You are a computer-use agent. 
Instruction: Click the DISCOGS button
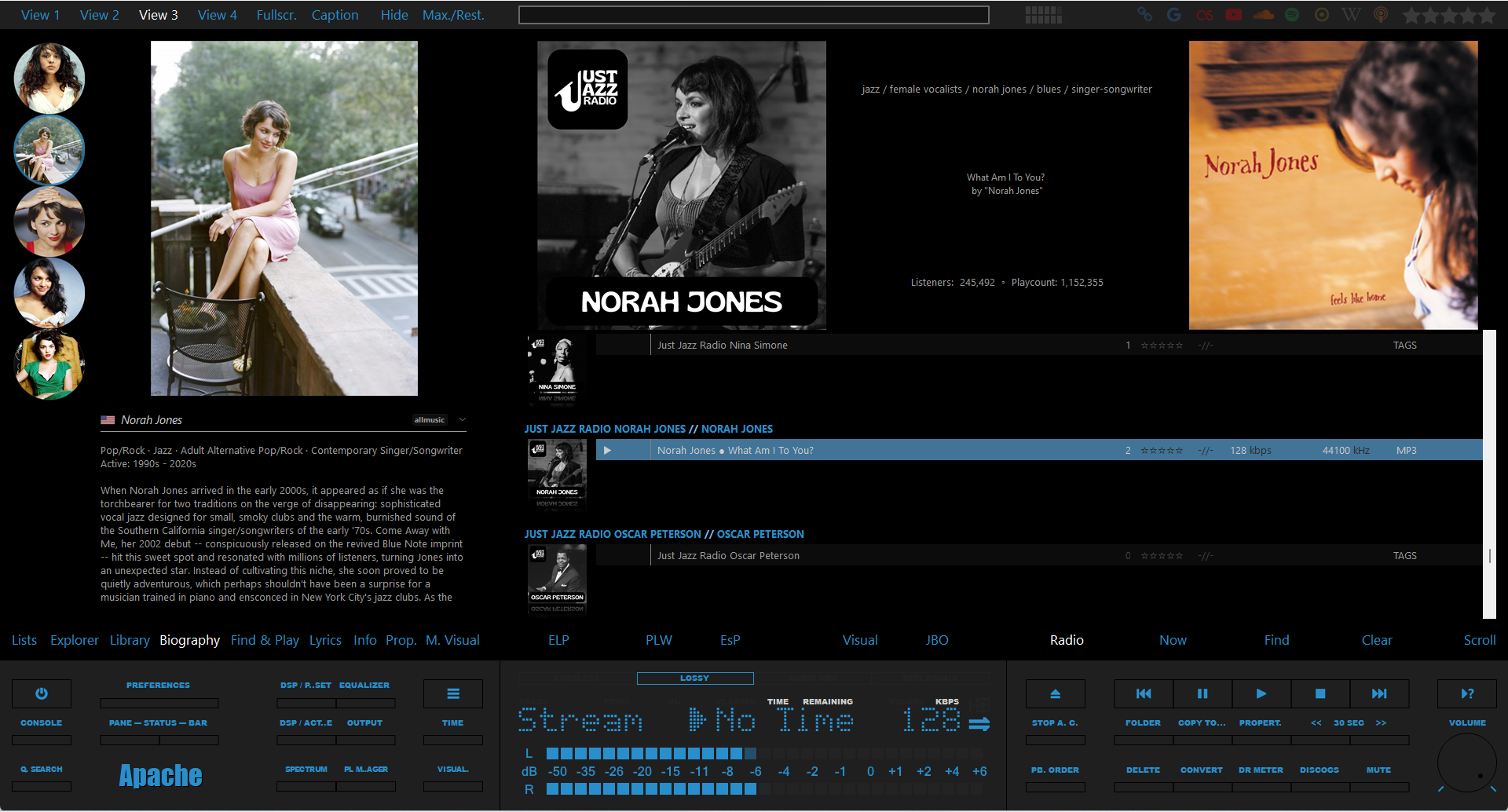1319,770
